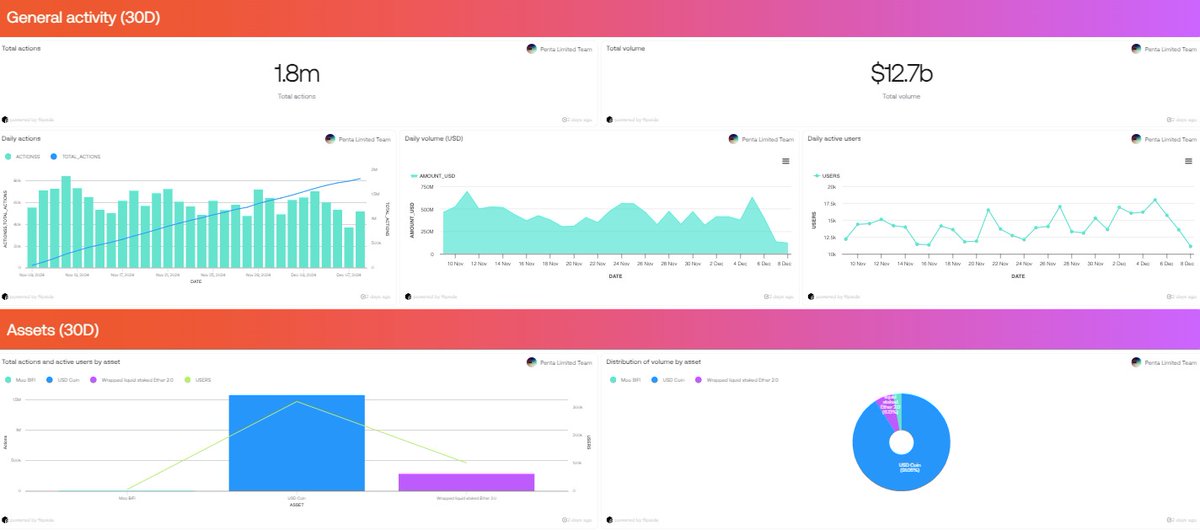This screenshot has width=1200, height=530.
Task: Click Penta Limited Team avatar on Total actions card
Action: 532,49
